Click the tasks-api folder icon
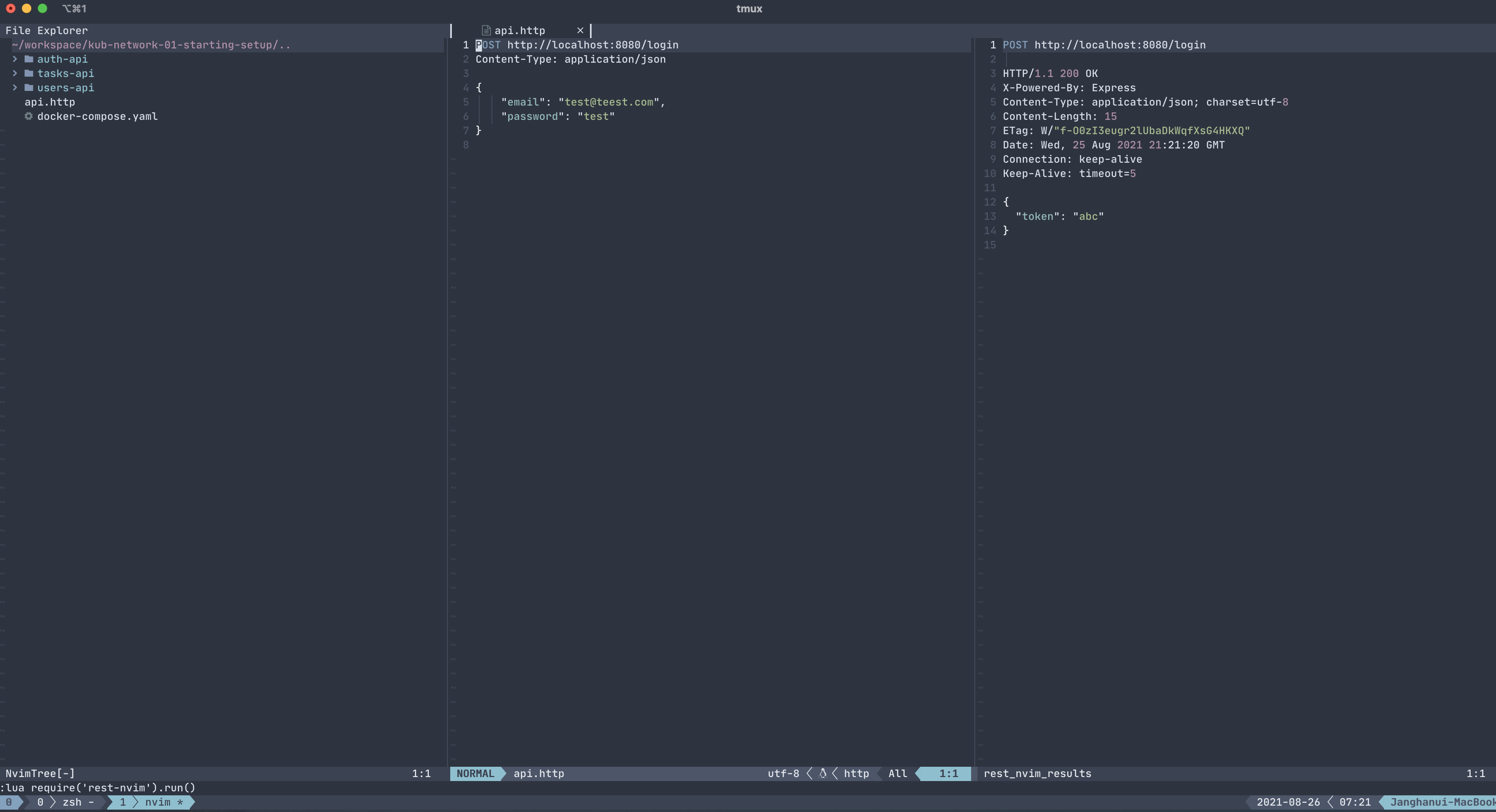Image resolution: width=1496 pixels, height=812 pixels. tap(29, 74)
